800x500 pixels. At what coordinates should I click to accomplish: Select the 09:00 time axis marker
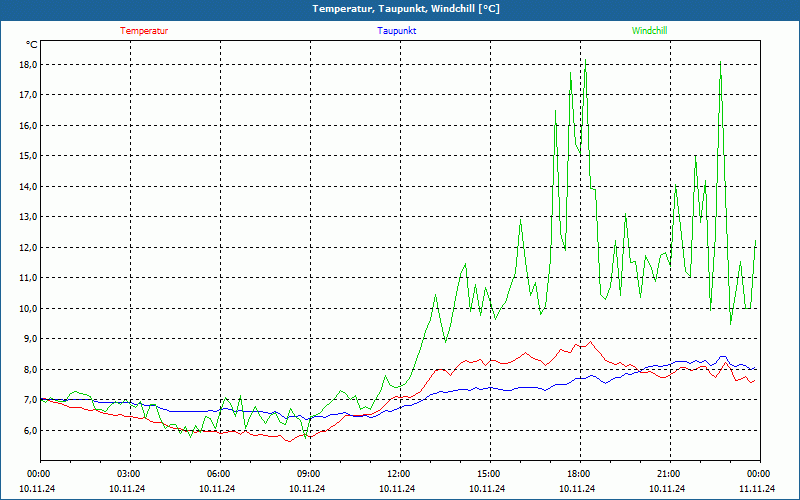(309, 474)
